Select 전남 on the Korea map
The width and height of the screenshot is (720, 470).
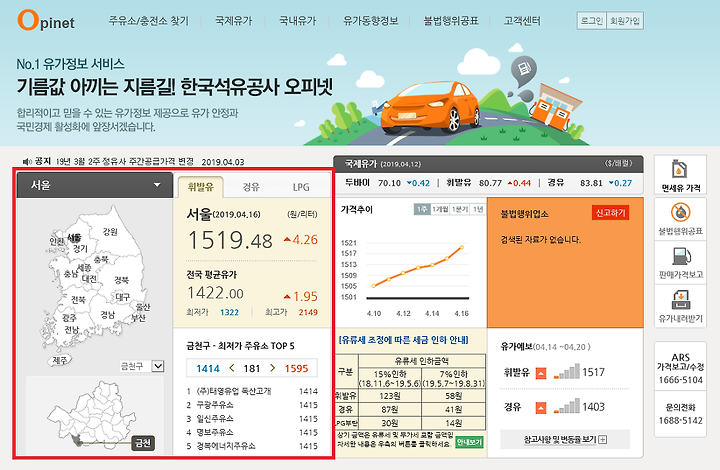(72, 330)
